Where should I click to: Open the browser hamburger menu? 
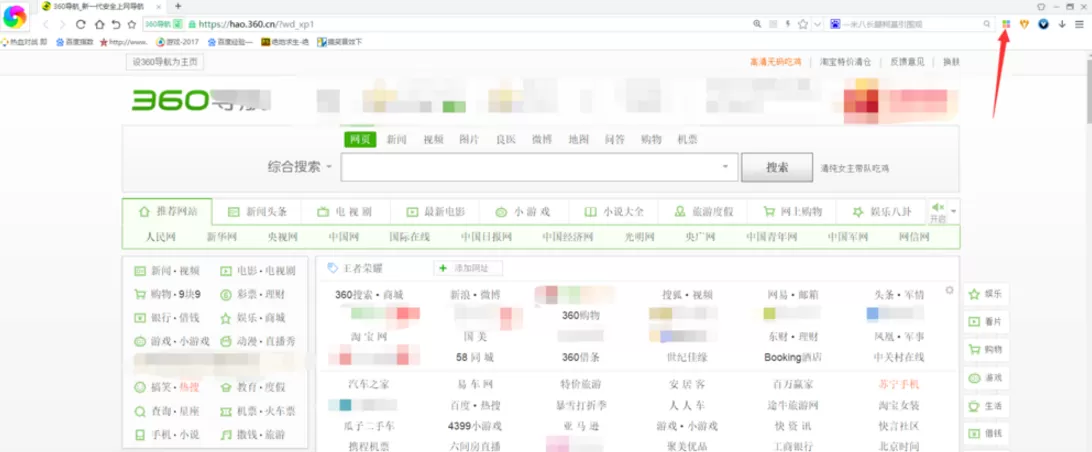click(x=1079, y=24)
